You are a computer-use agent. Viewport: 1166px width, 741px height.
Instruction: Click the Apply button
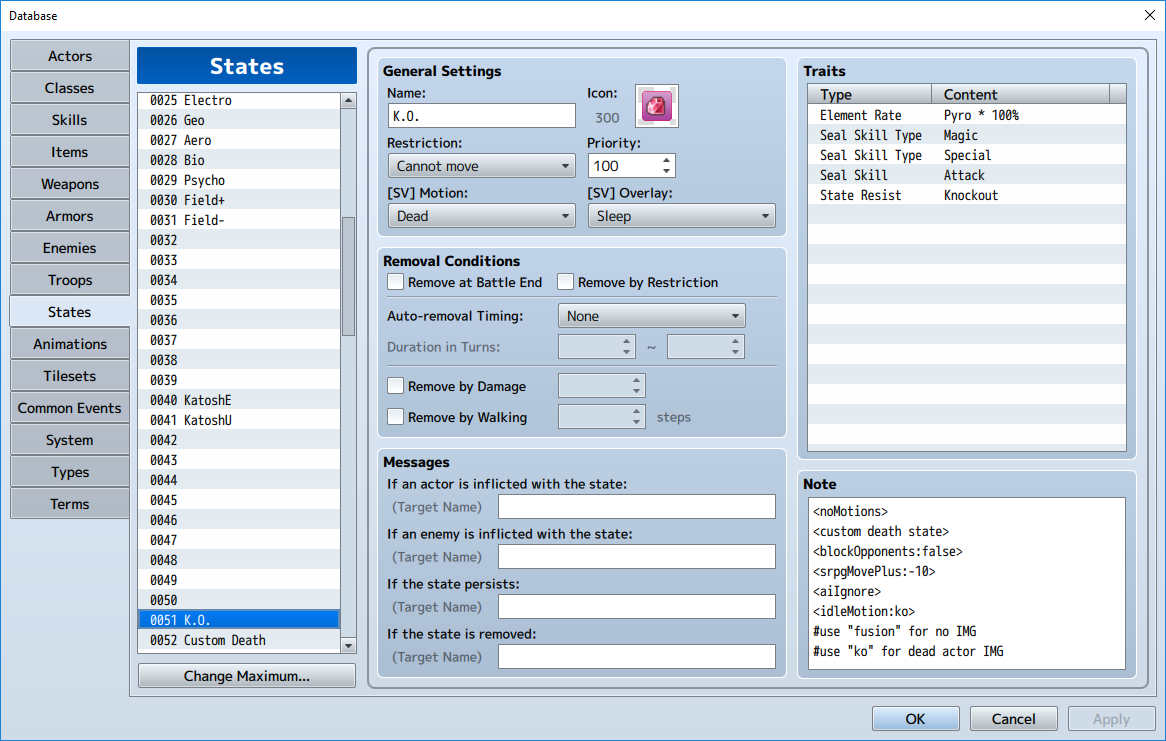point(1112,719)
